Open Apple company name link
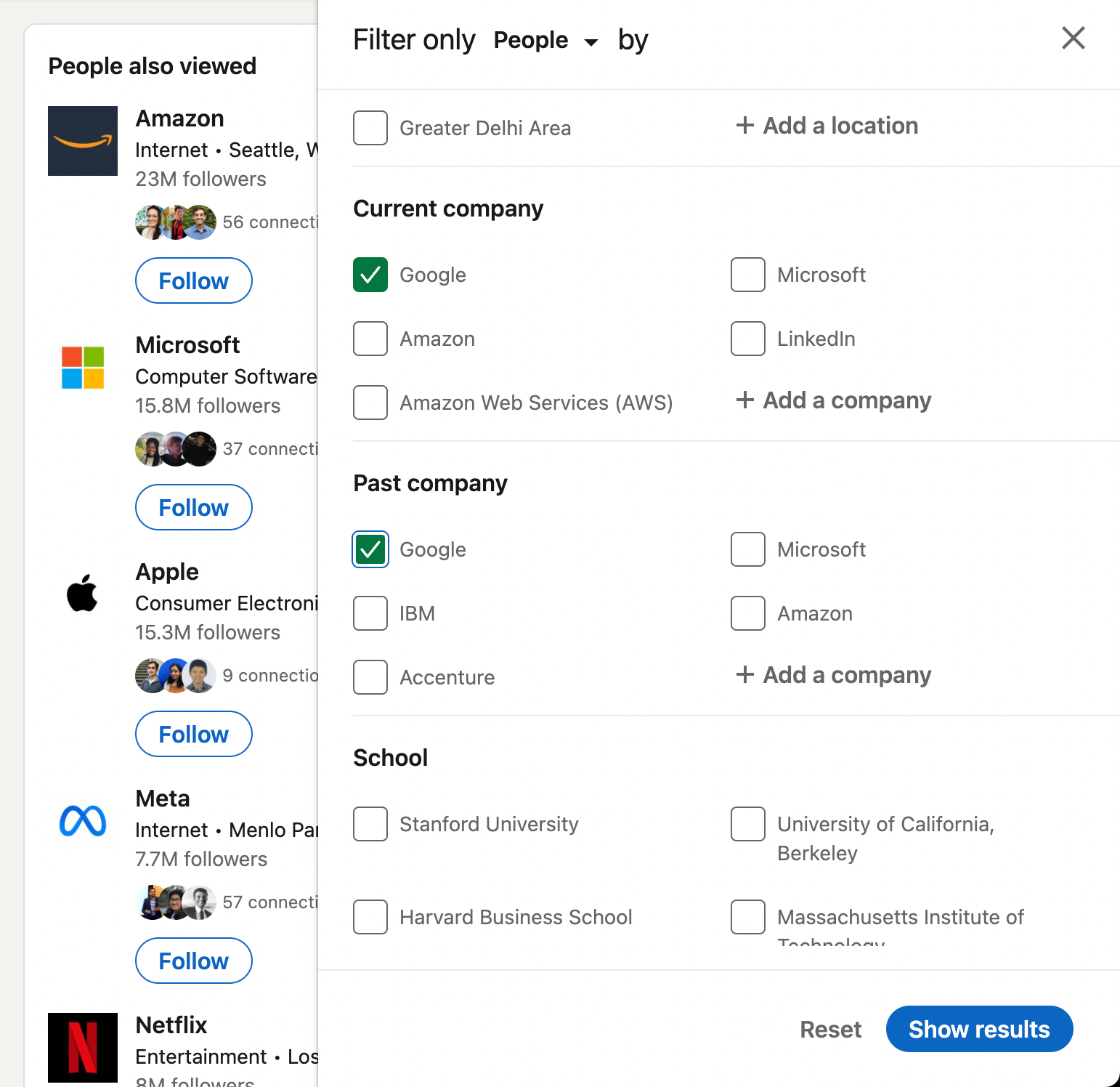This screenshot has width=1120, height=1087. coord(167,572)
